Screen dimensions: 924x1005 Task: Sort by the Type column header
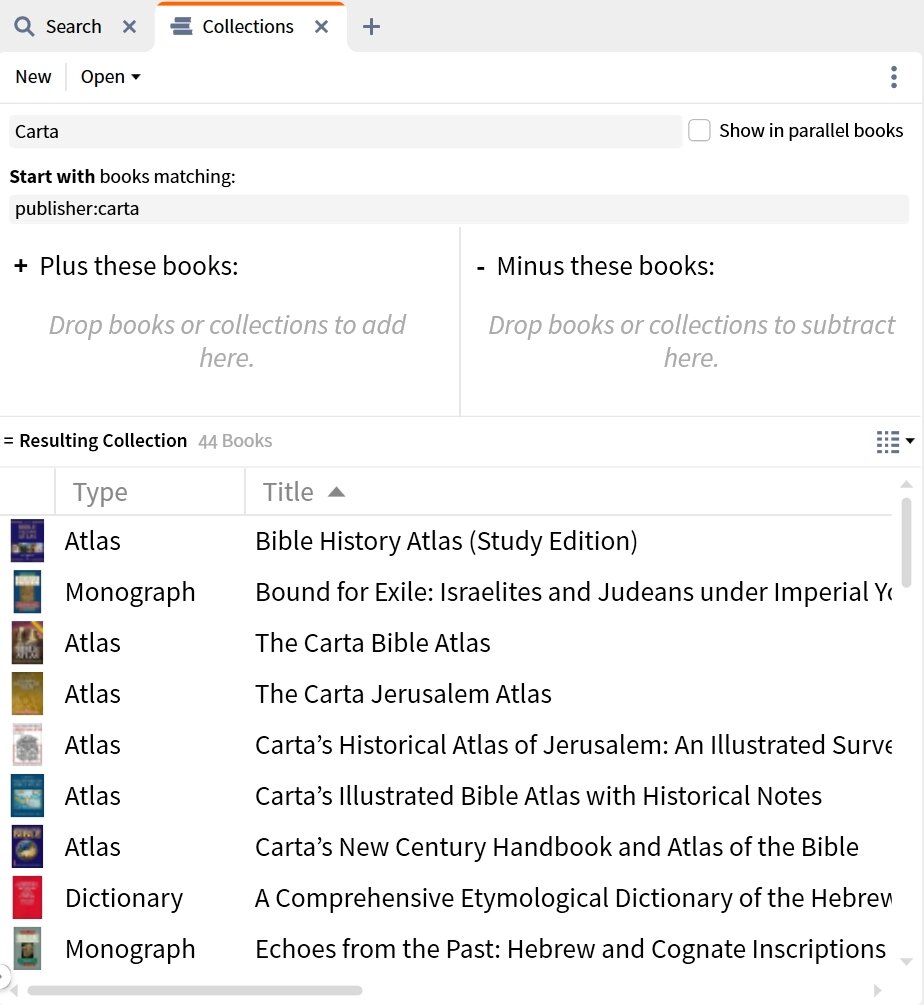pos(100,492)
